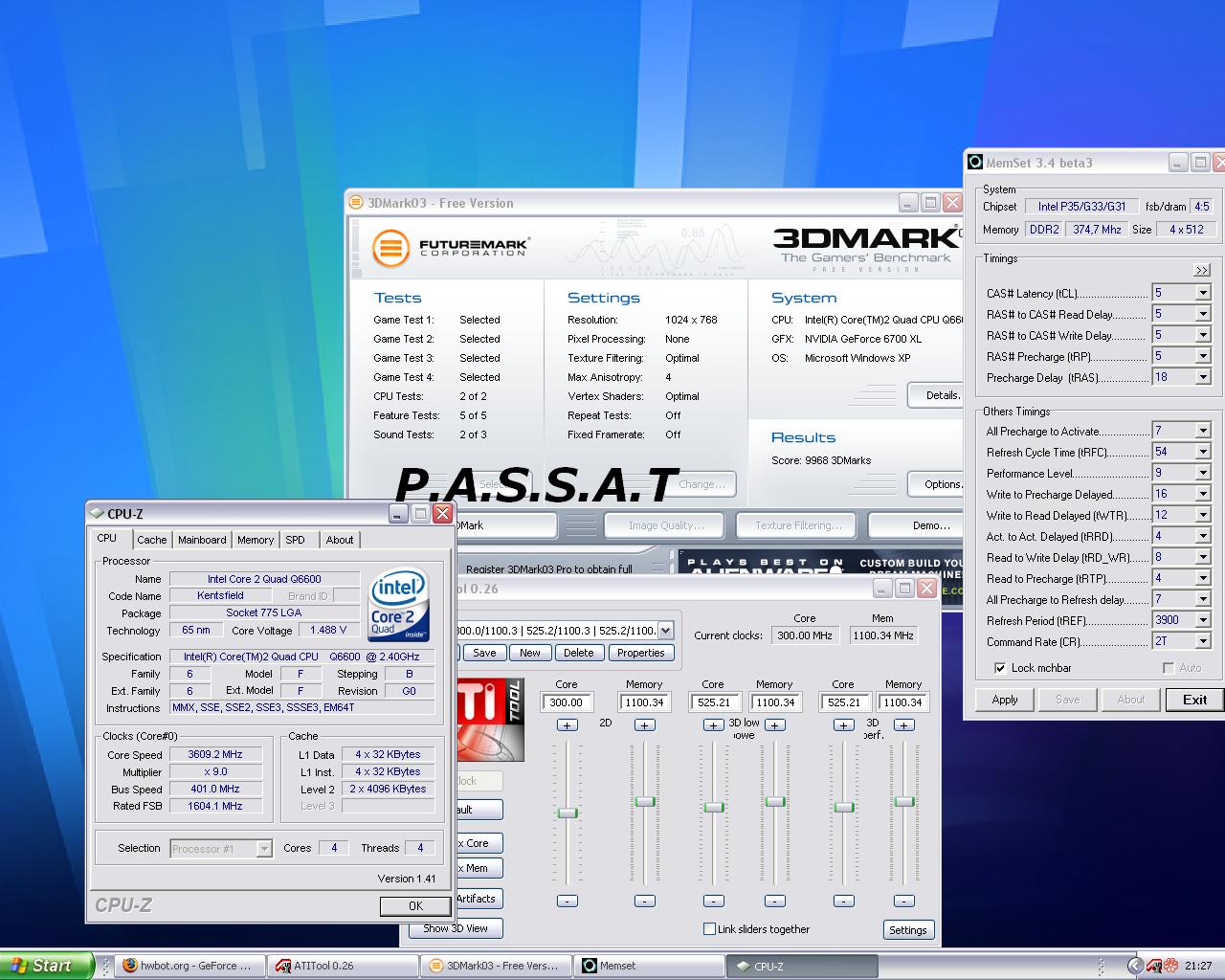Click the 2D Core clock field 300.00

coord(567,702)
